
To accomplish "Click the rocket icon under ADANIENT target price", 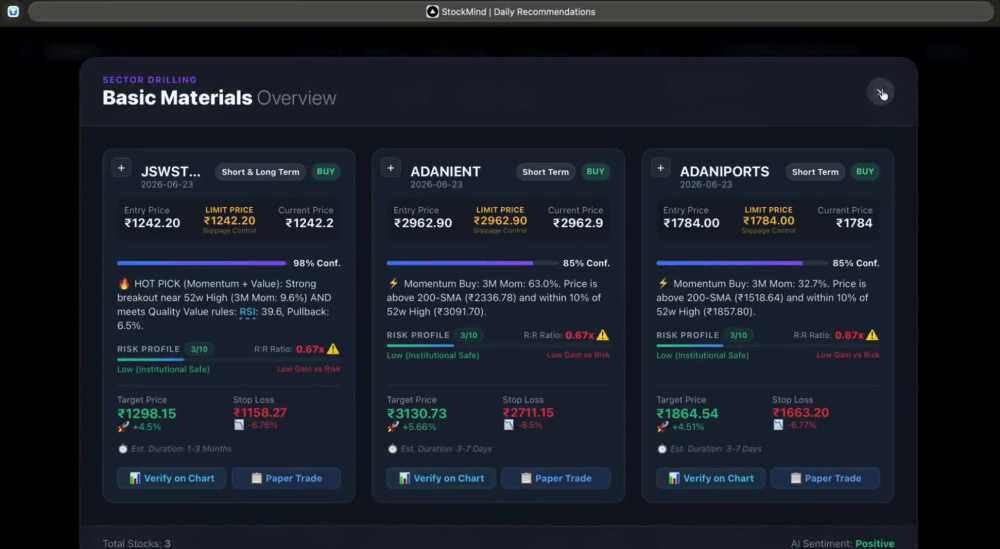I will click(393, 427).
